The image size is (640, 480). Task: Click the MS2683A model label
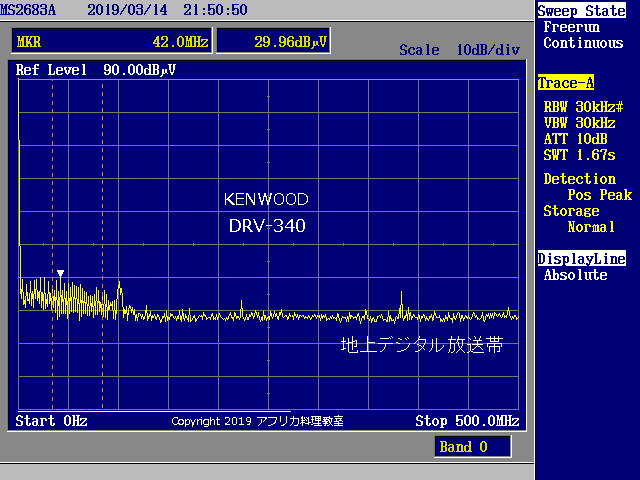28,9
